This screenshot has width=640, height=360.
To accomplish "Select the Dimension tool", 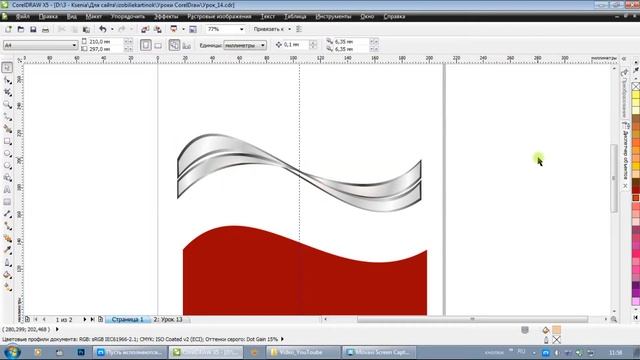I will 7,214.
